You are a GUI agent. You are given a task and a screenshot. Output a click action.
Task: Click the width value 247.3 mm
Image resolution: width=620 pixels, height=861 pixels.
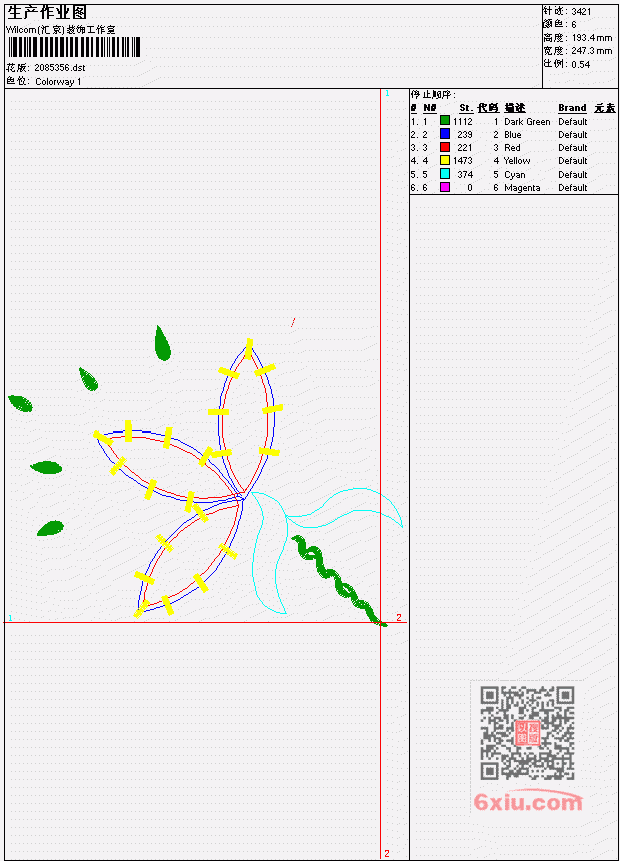click(592, 51)
